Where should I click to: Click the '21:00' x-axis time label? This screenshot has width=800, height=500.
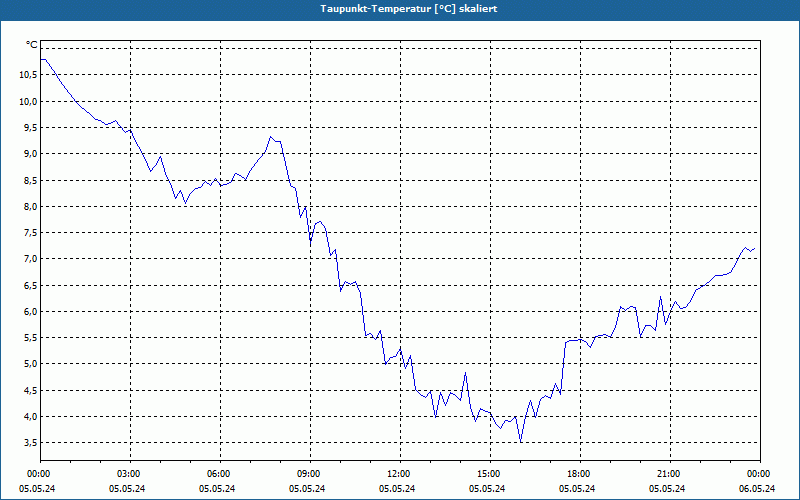click(x=670, y=474)
